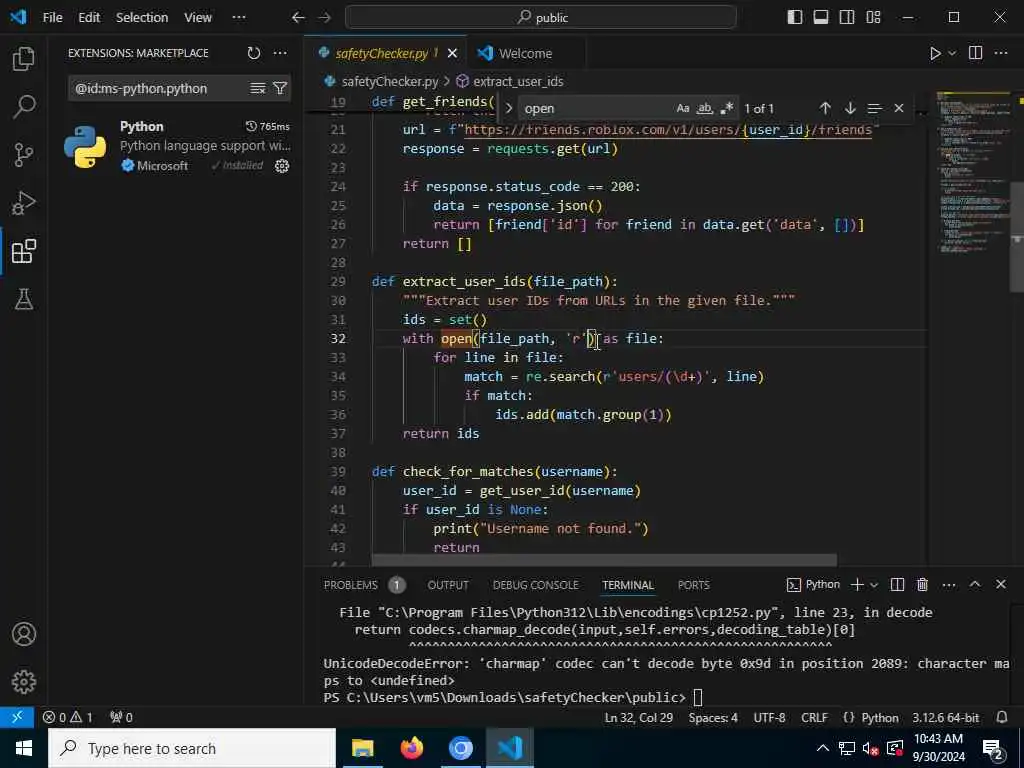Image resolution: width=1024 pixels, height=768 pixels.
Task: Open Python extension manage gear
Action: 282,166
